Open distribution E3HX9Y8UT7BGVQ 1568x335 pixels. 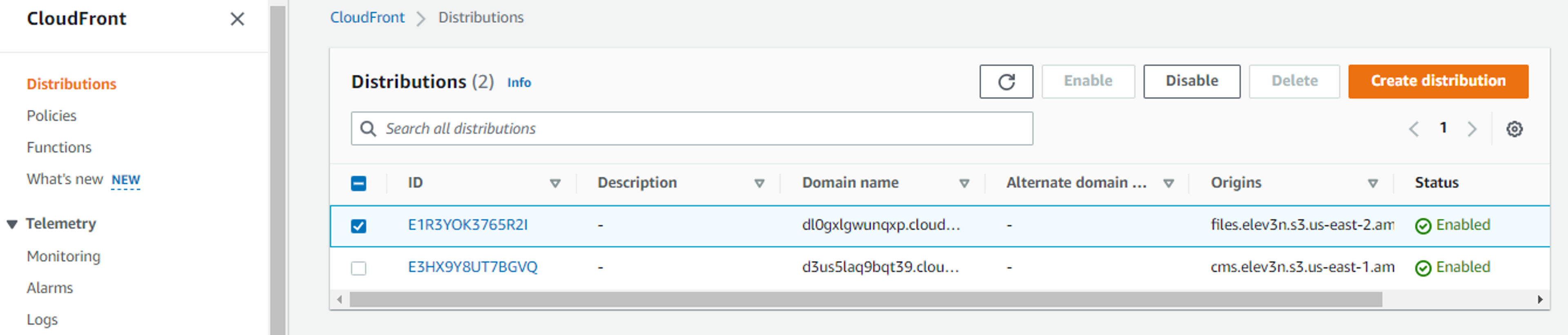click(472, 267)
